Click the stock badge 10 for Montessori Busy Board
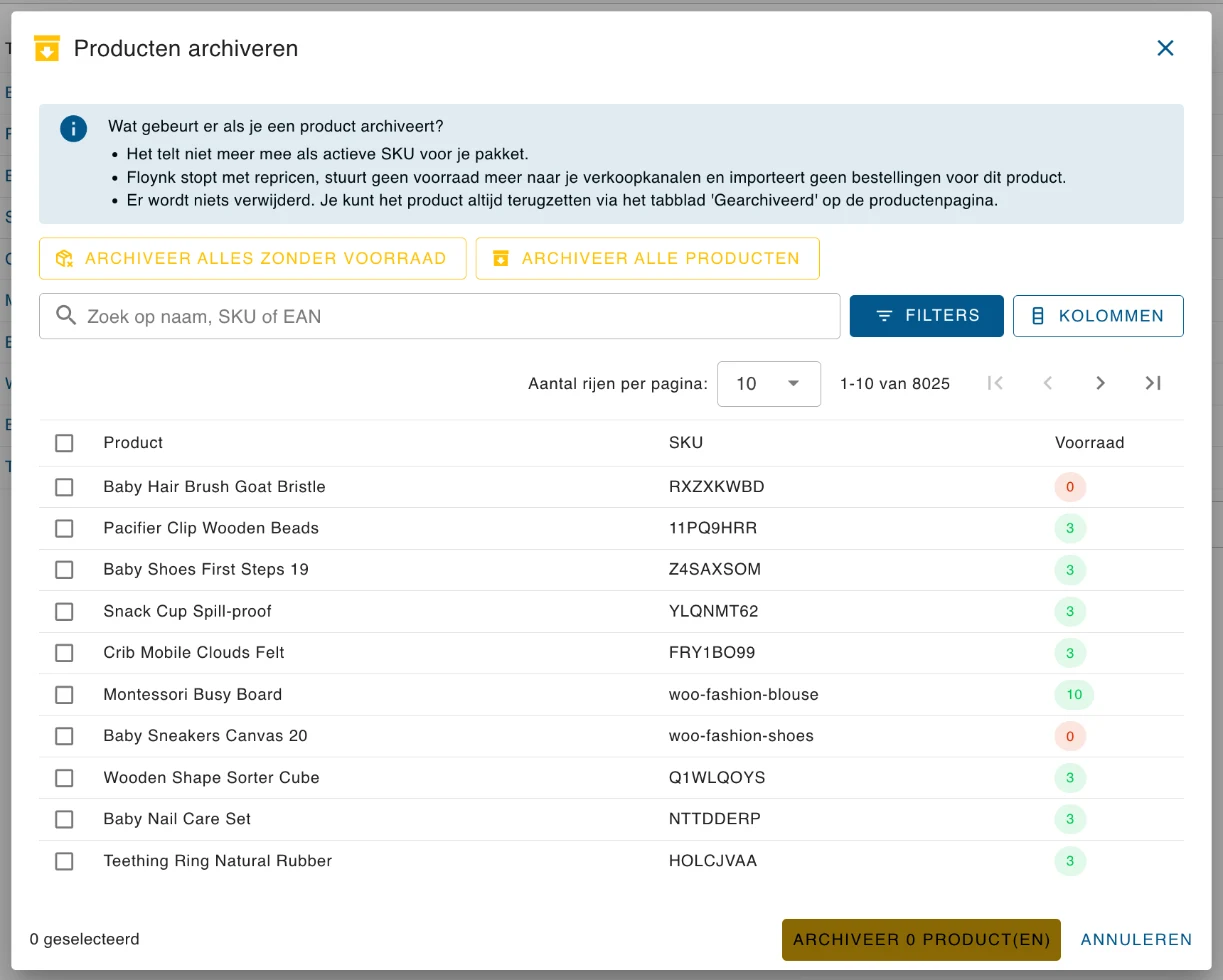Image resolution: width=1223 pixels, height=980 pixels. pyautogui.click(x=1074, y=694)
